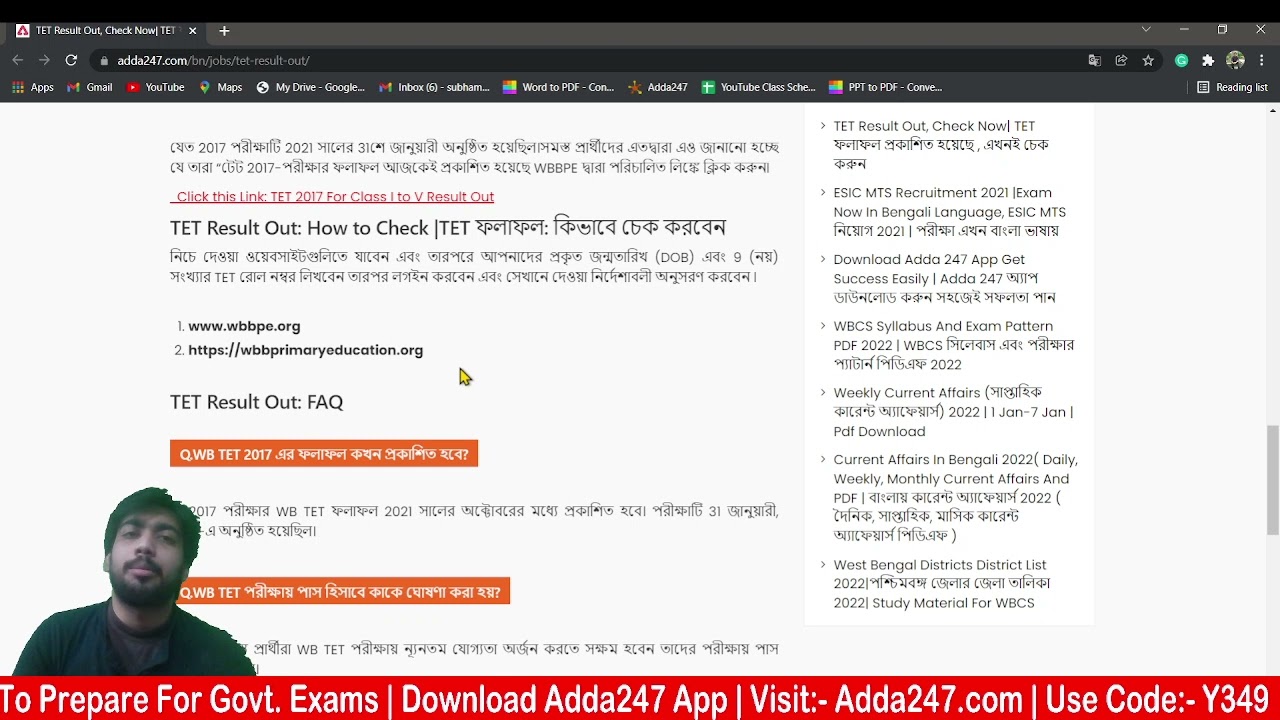Bookmark this tab with star icon
Viewport: 1280px width, 720px height.
(x=1148, y=61)
